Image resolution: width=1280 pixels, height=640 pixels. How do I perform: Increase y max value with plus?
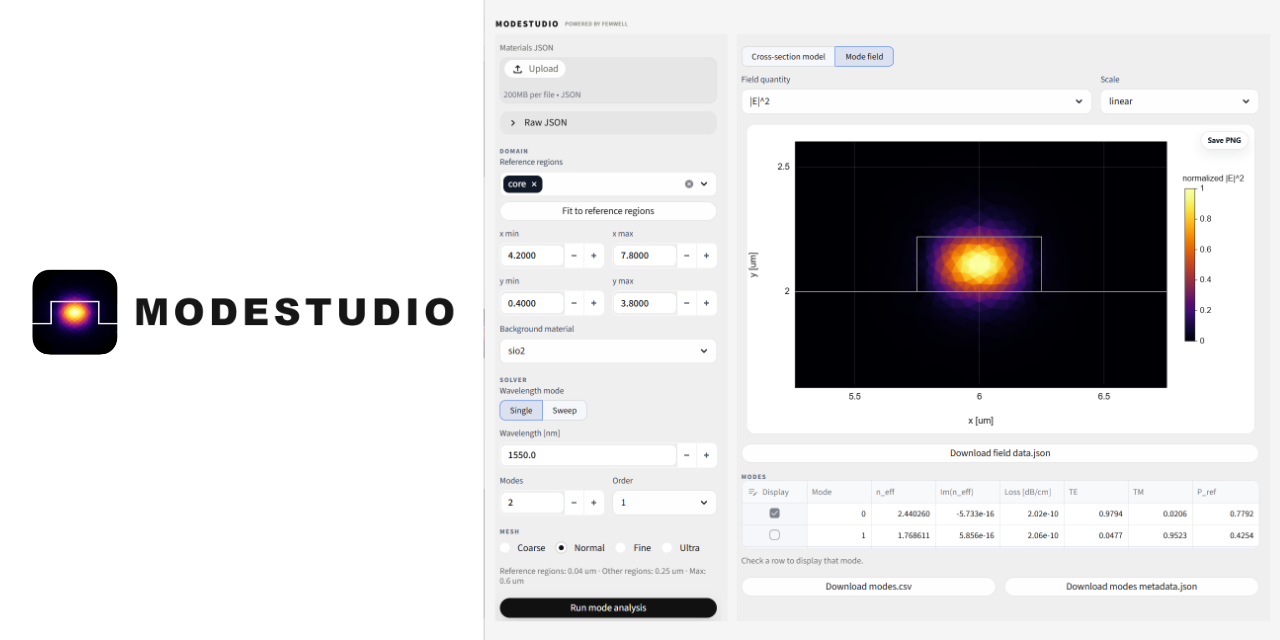point(707,303)
